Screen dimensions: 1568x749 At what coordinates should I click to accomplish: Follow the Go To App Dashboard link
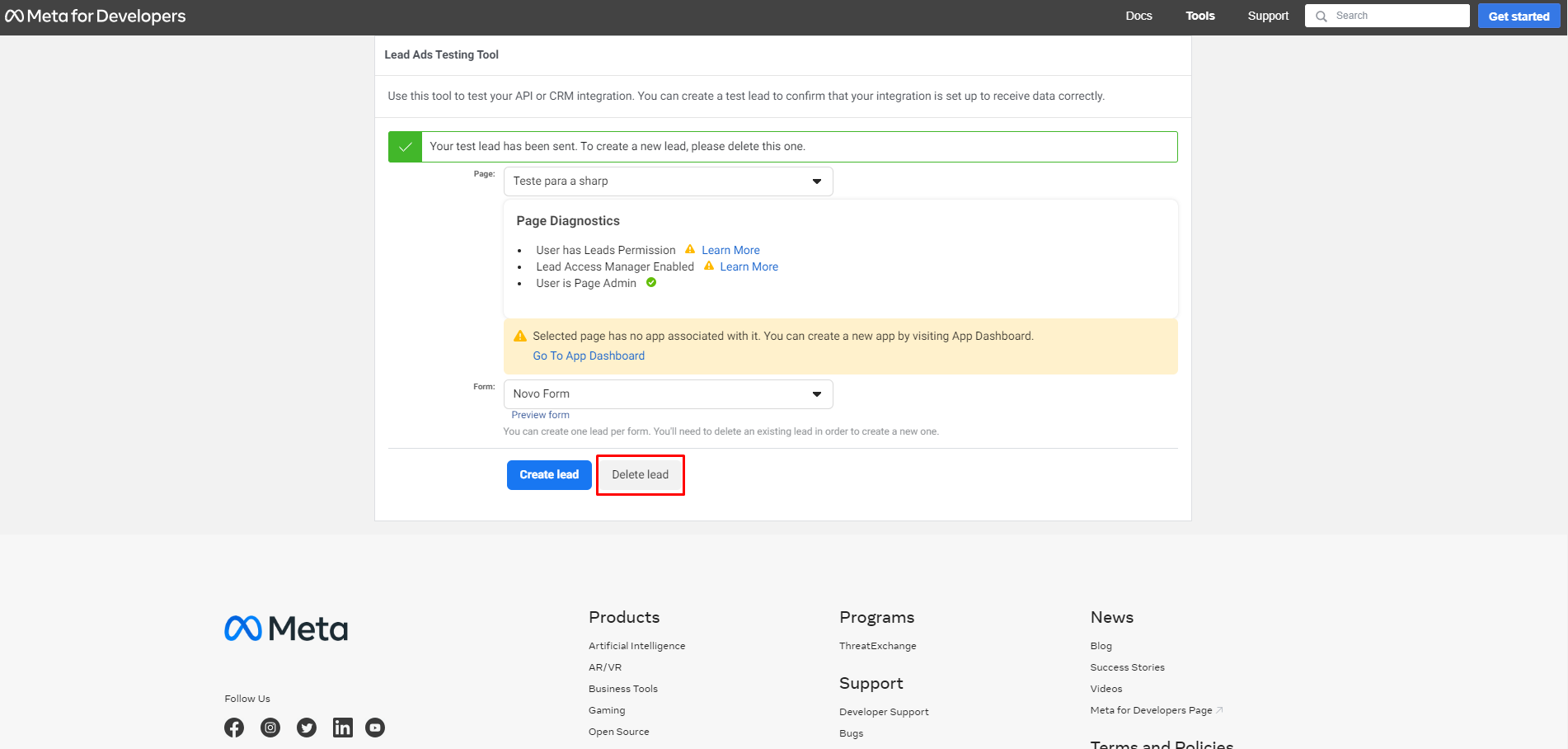(x=589, y=356)
